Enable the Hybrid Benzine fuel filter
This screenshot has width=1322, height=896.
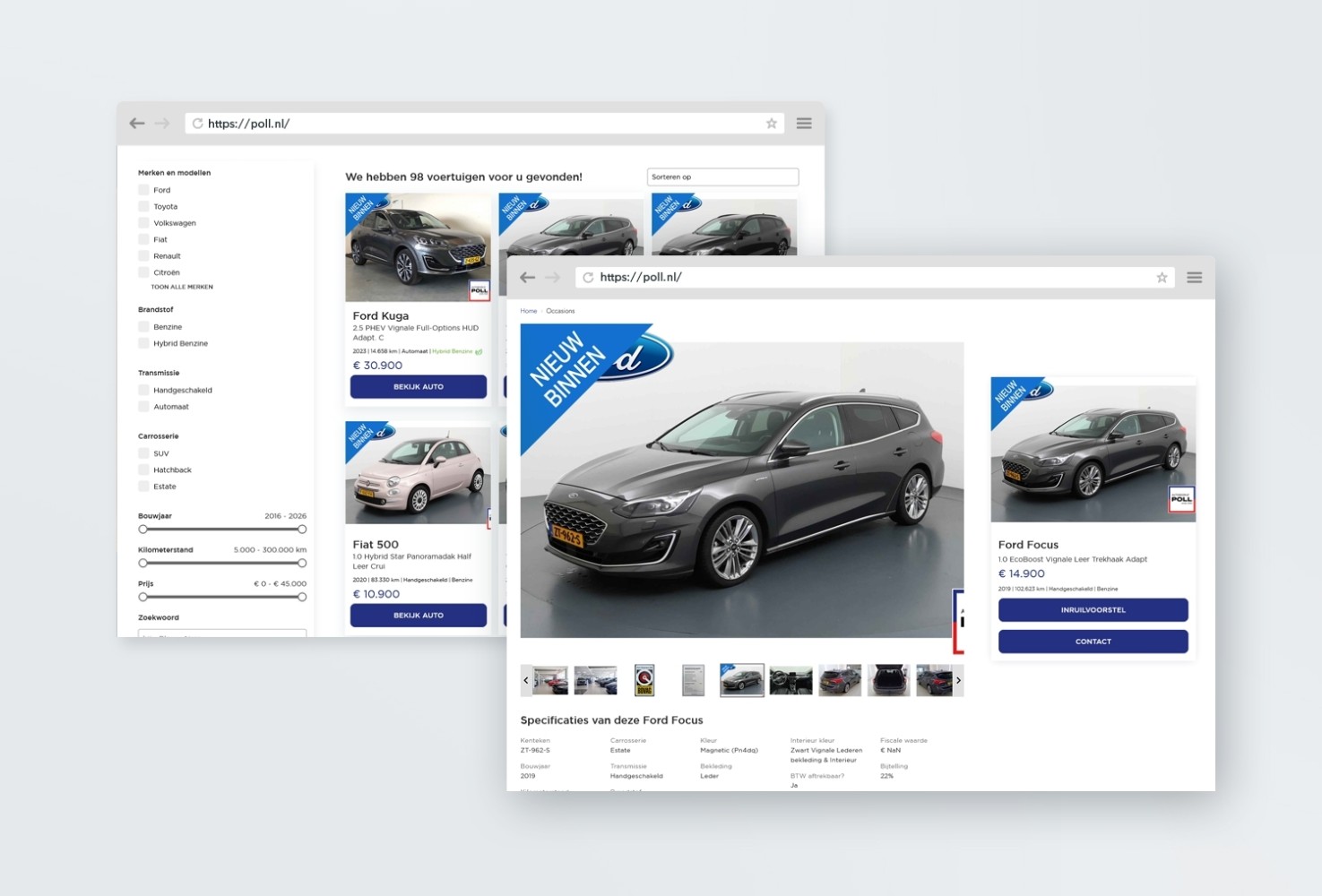coord(143,343)
